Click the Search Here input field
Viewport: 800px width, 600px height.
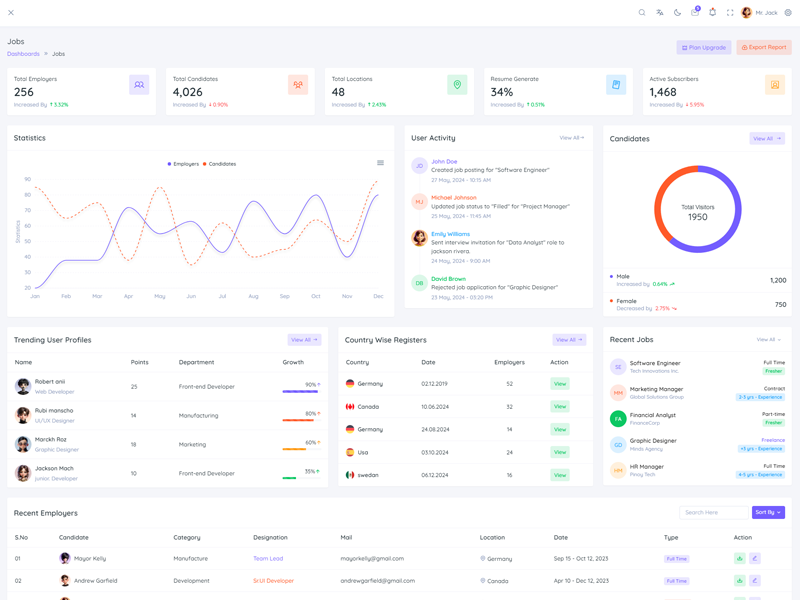[x=713, y=512]
